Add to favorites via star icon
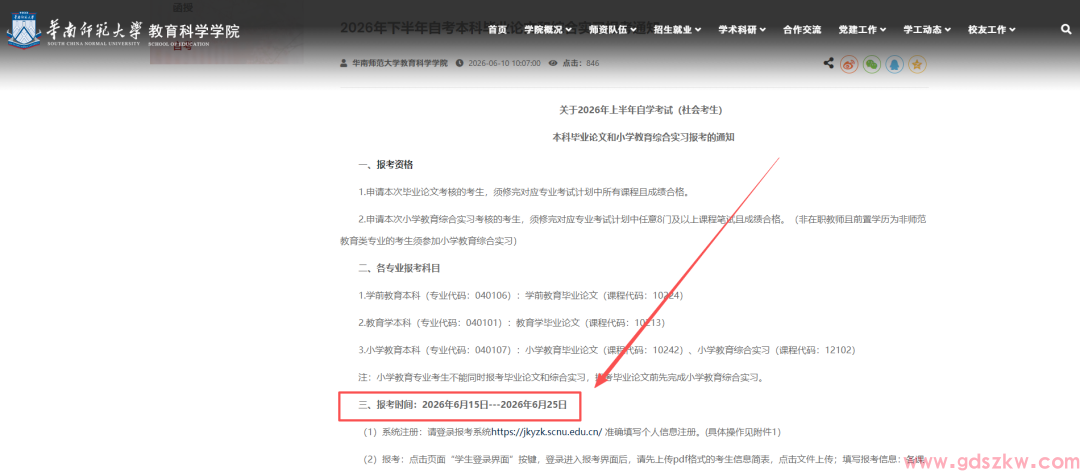 917,64
